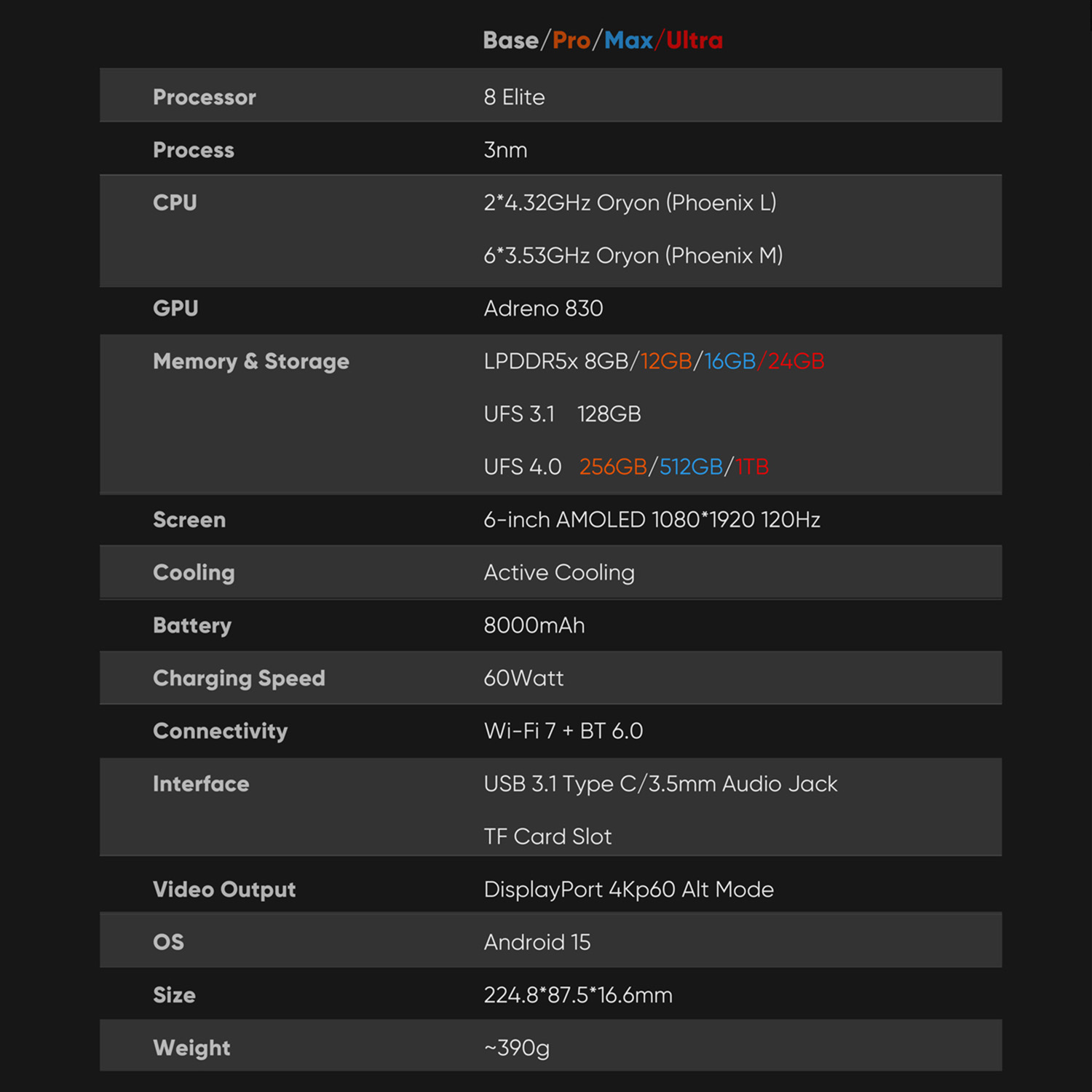Click the blue 512GB storage option
The width and height of the screenshot is (1092, 1092).
691,467
